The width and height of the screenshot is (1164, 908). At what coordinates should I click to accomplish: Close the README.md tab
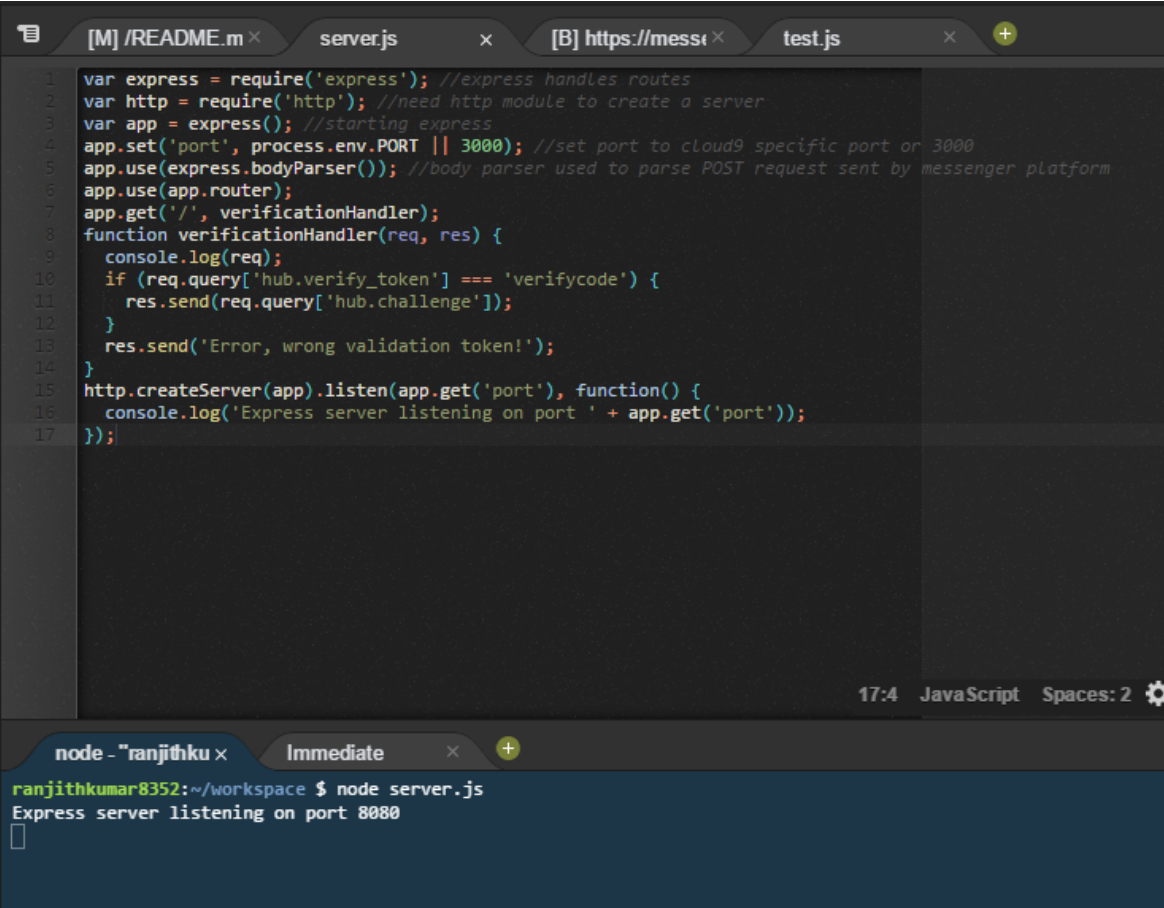point(255,37)
